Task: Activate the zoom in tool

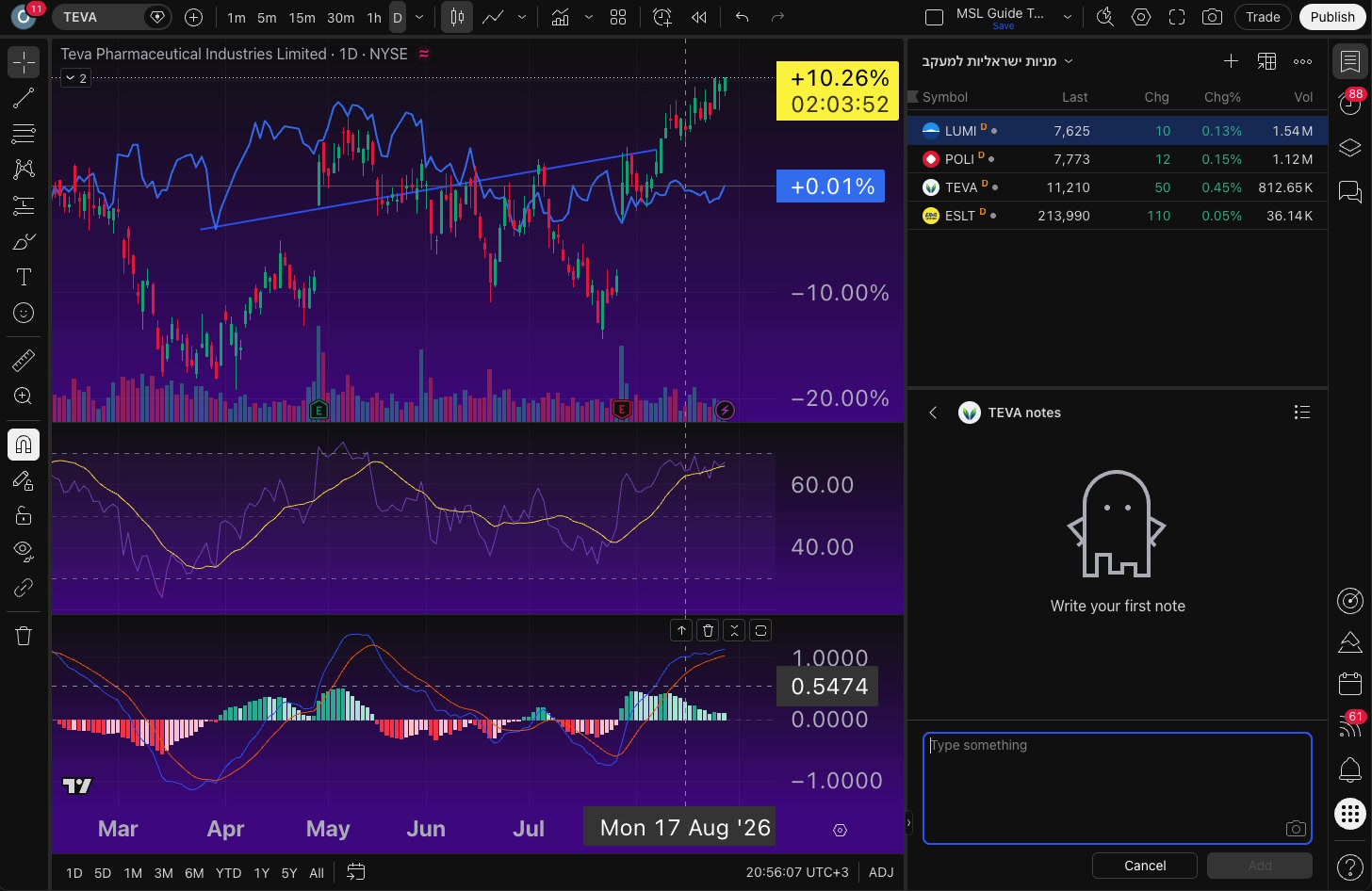Action: pos(24,397)
